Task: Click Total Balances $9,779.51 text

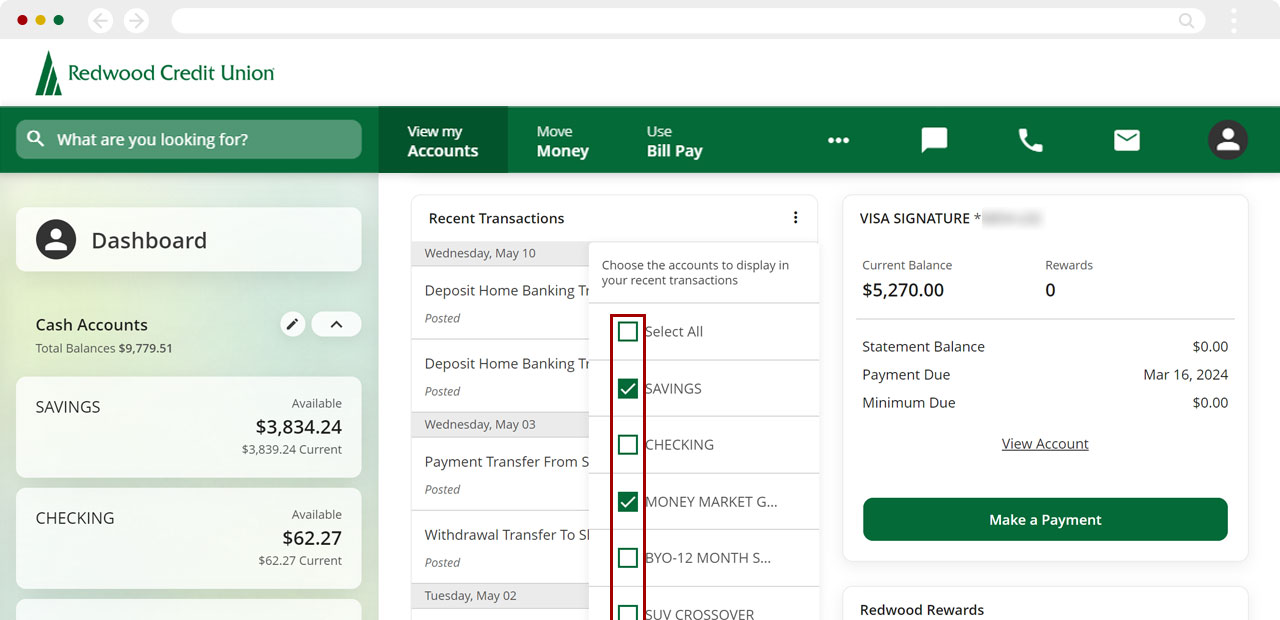Action: pyautogui.click(x=104, y=348)
